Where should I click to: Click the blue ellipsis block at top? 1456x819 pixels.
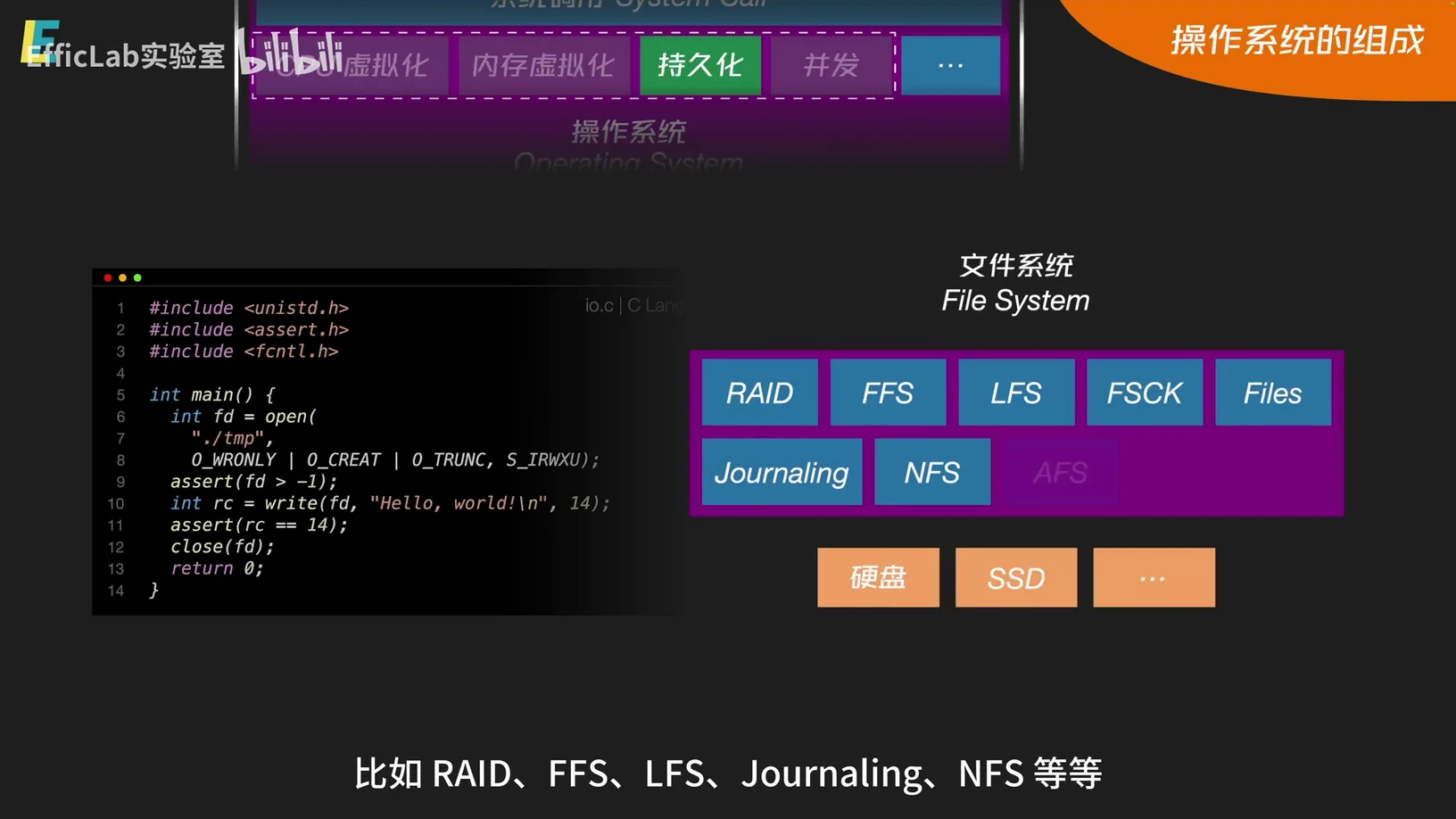tap(950, 65)
